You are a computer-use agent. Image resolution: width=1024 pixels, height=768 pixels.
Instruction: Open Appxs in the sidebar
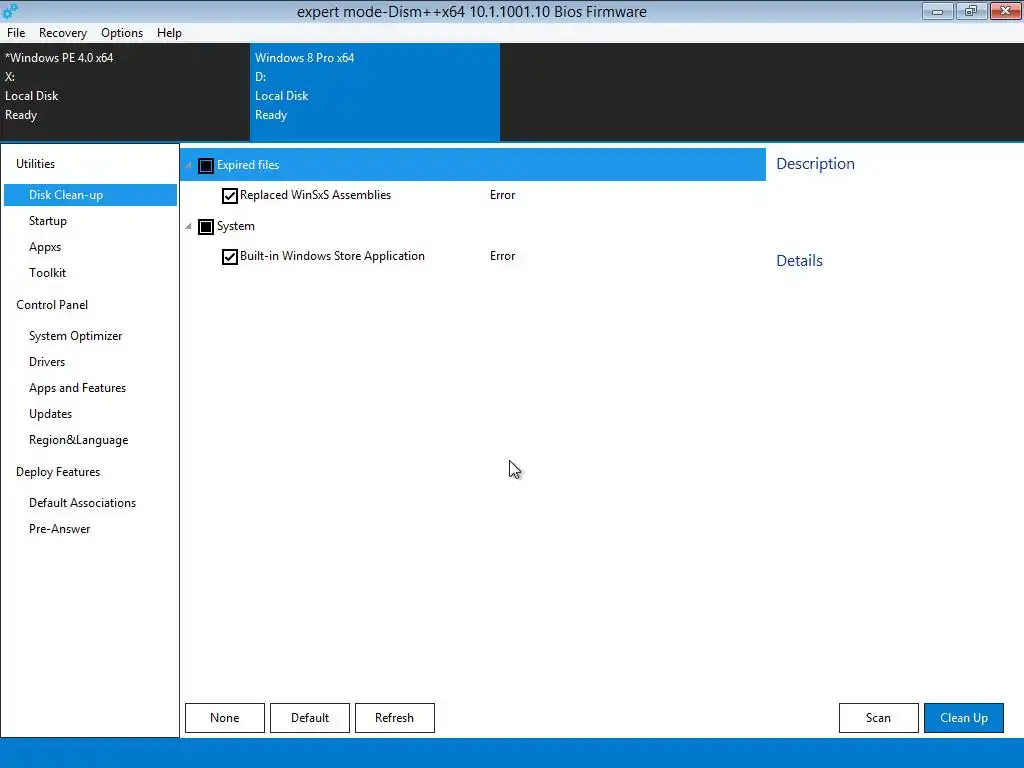click(x=45, y=247)
